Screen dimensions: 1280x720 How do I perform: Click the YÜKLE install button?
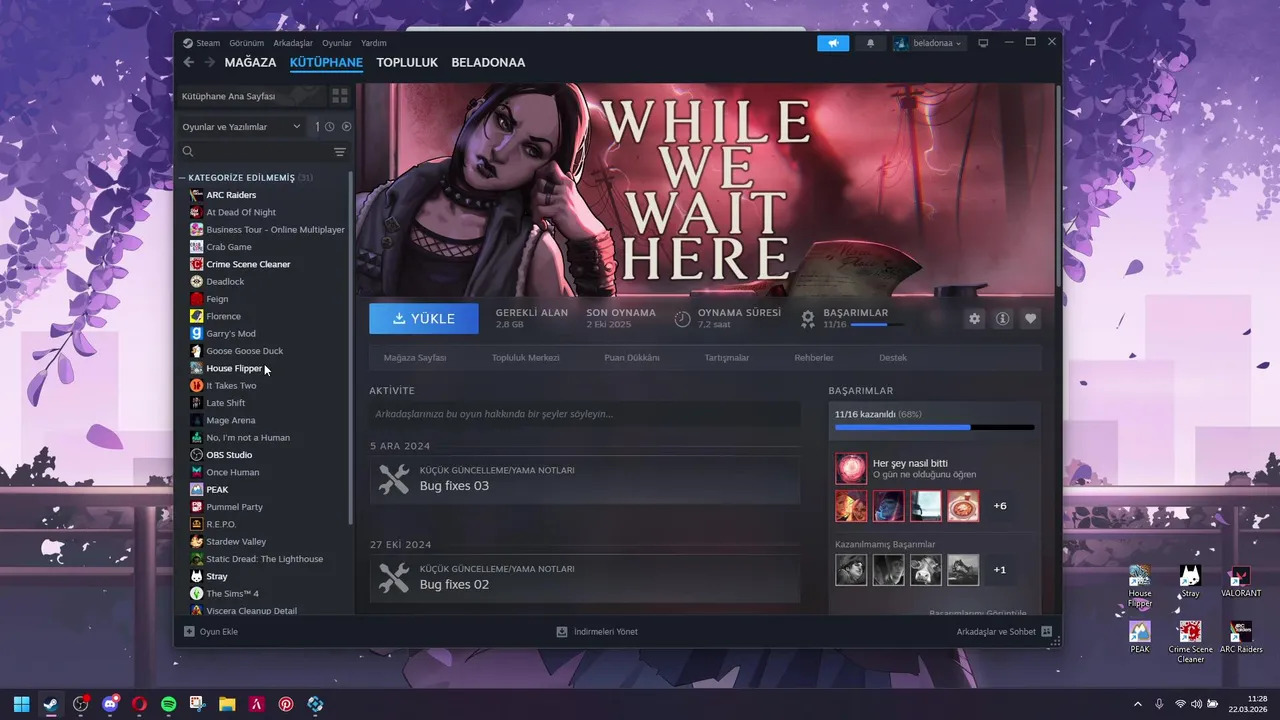(x=424, y=318)
